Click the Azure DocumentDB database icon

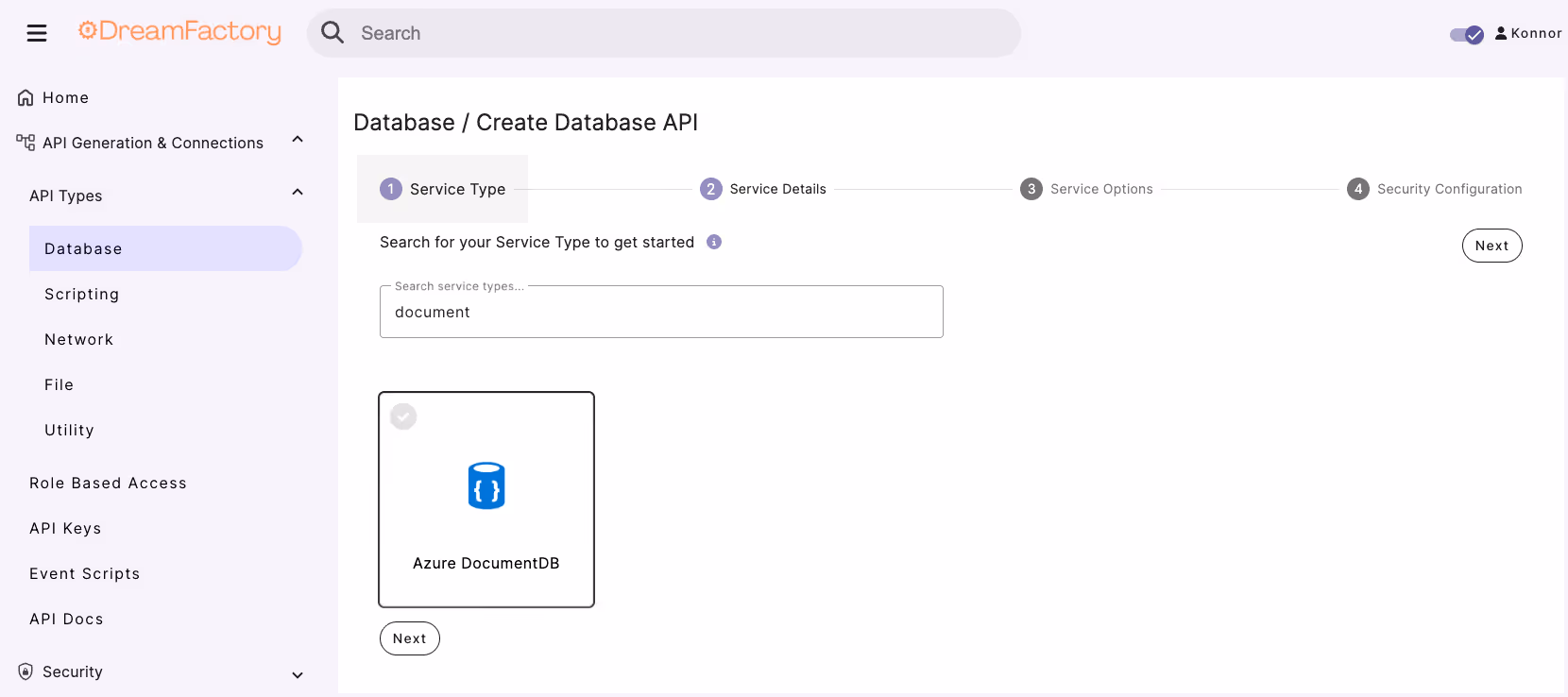486,485
